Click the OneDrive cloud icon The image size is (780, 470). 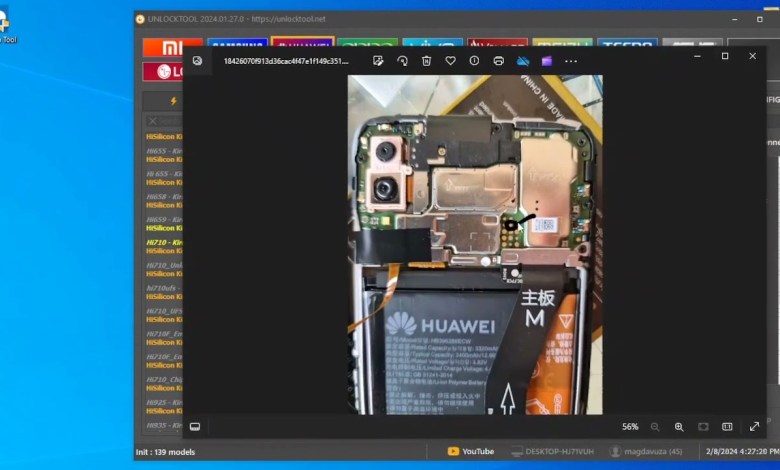coord(522,61)
